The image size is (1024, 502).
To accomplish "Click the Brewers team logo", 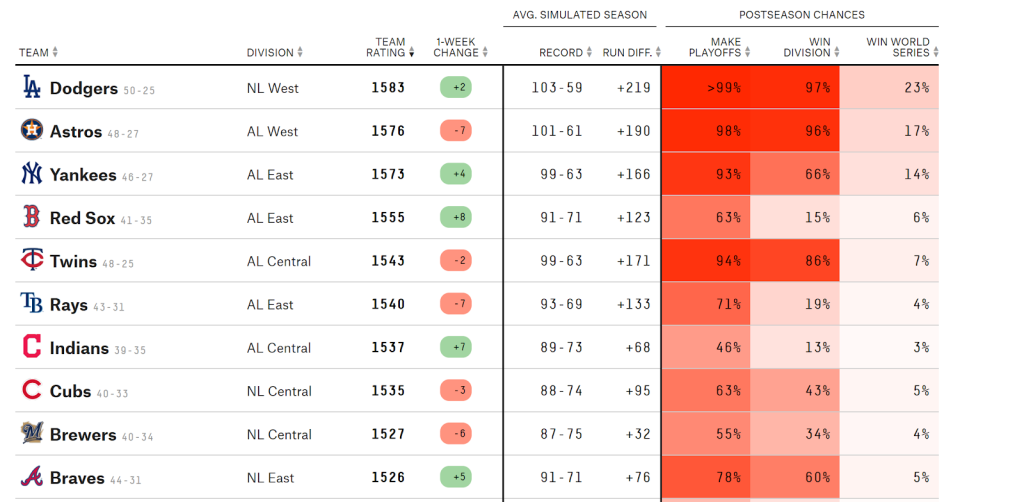I will (32, 434).
